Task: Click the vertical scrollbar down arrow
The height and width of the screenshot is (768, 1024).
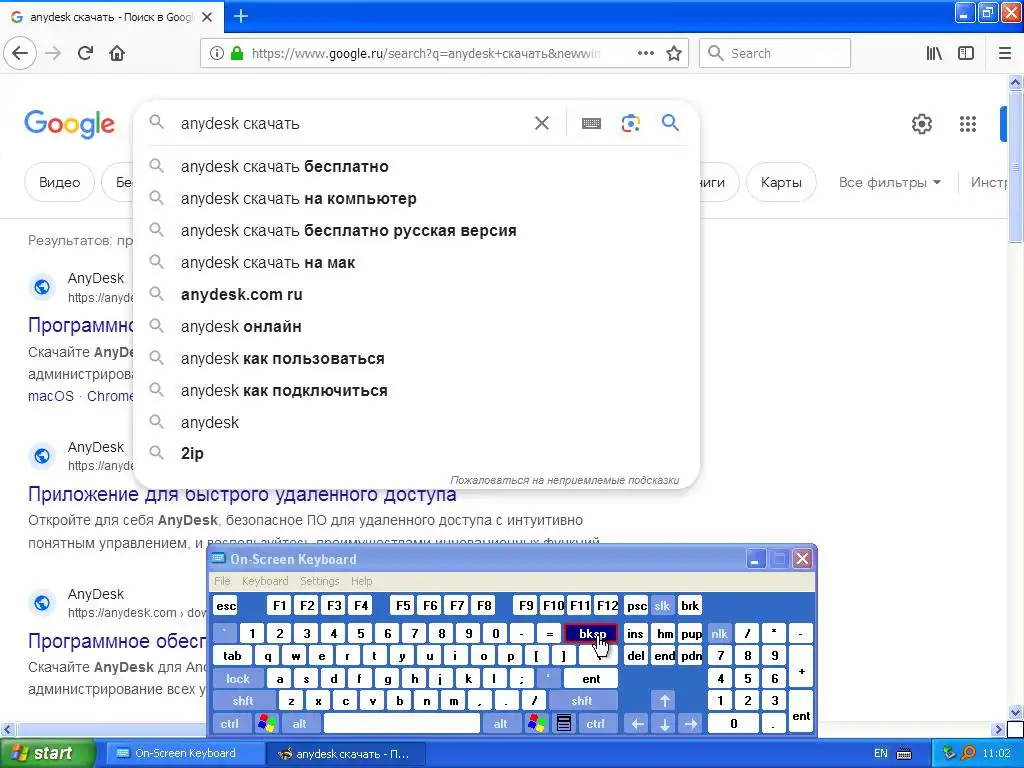Action: coord(1015,712)
